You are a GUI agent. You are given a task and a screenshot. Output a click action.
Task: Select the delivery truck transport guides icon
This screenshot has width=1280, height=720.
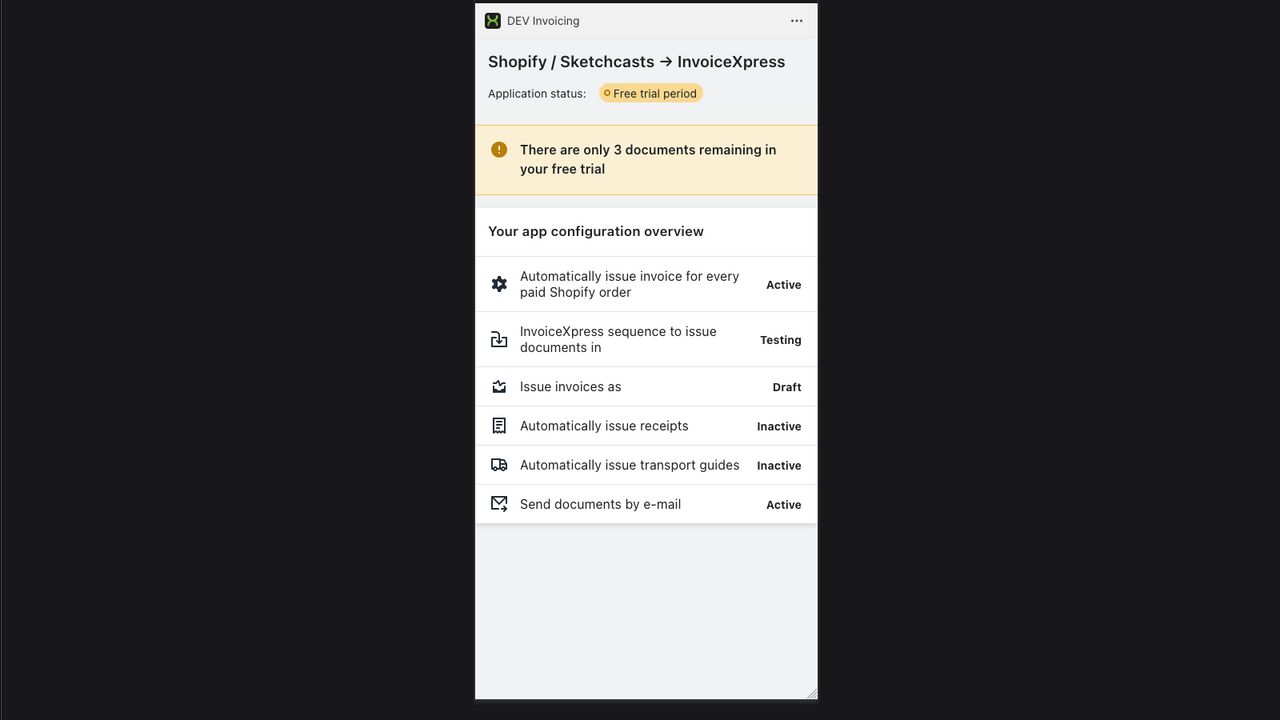tap(499, 464)
